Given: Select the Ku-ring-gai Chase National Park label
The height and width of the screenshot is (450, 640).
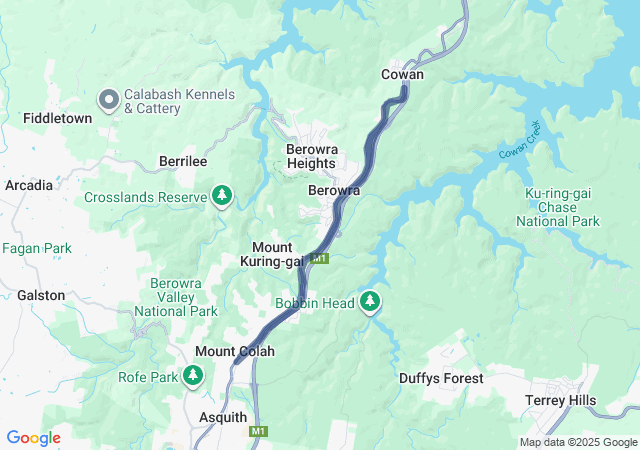Looking at the screenshot, I should point(558,207).
